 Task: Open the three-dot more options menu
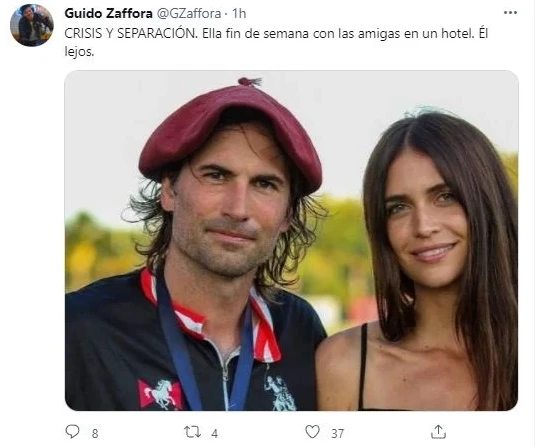(x=510, y=13)
